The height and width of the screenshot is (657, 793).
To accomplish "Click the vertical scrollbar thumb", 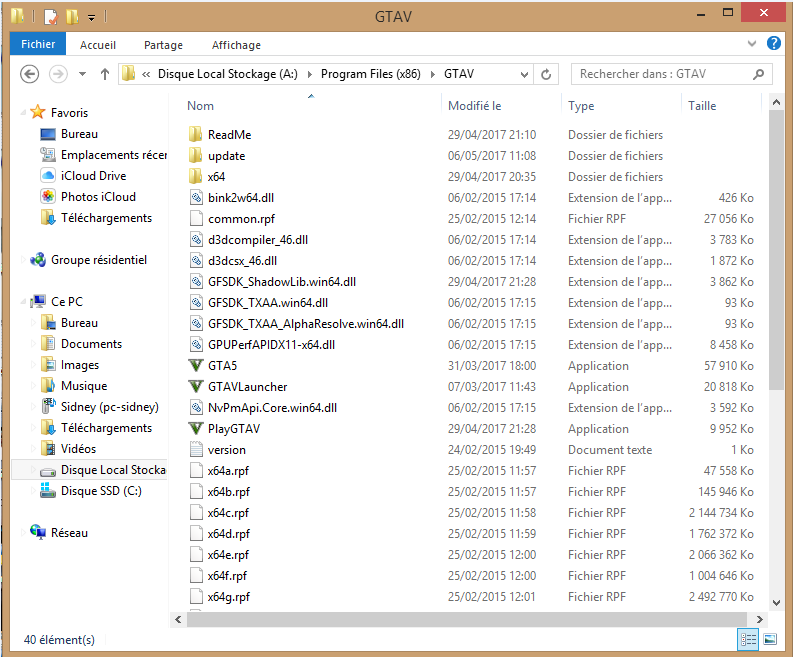I will 776,250.
